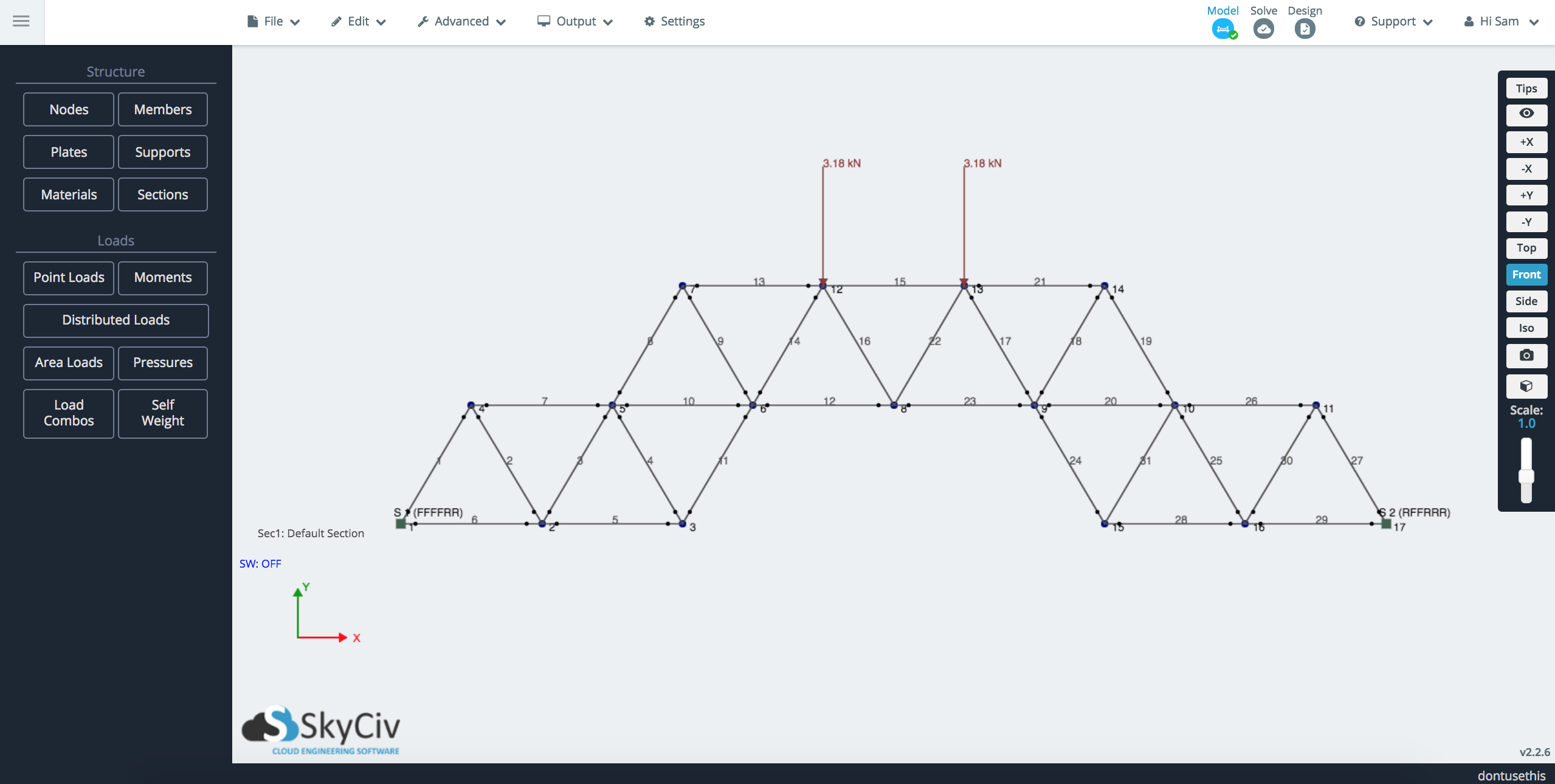Expand the Advanced dropdown menu
Image resolution: width=1555 pixels, height=784 pixels.
460,21
